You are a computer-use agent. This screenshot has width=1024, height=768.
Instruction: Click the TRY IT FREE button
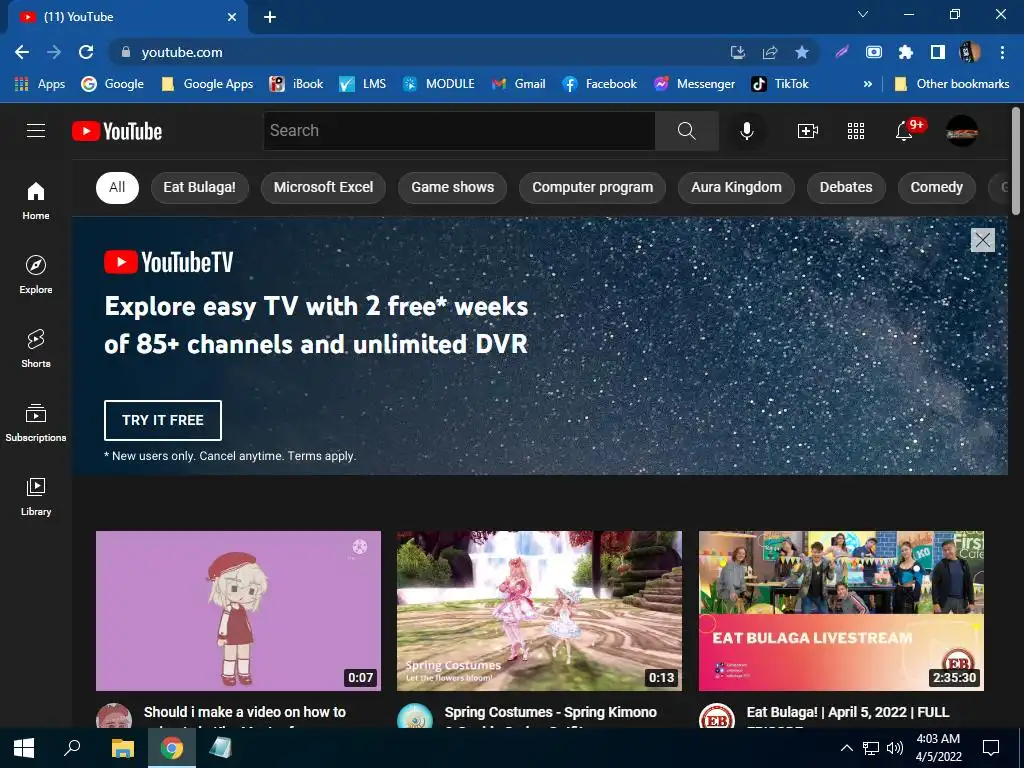(x=163, y=421)
